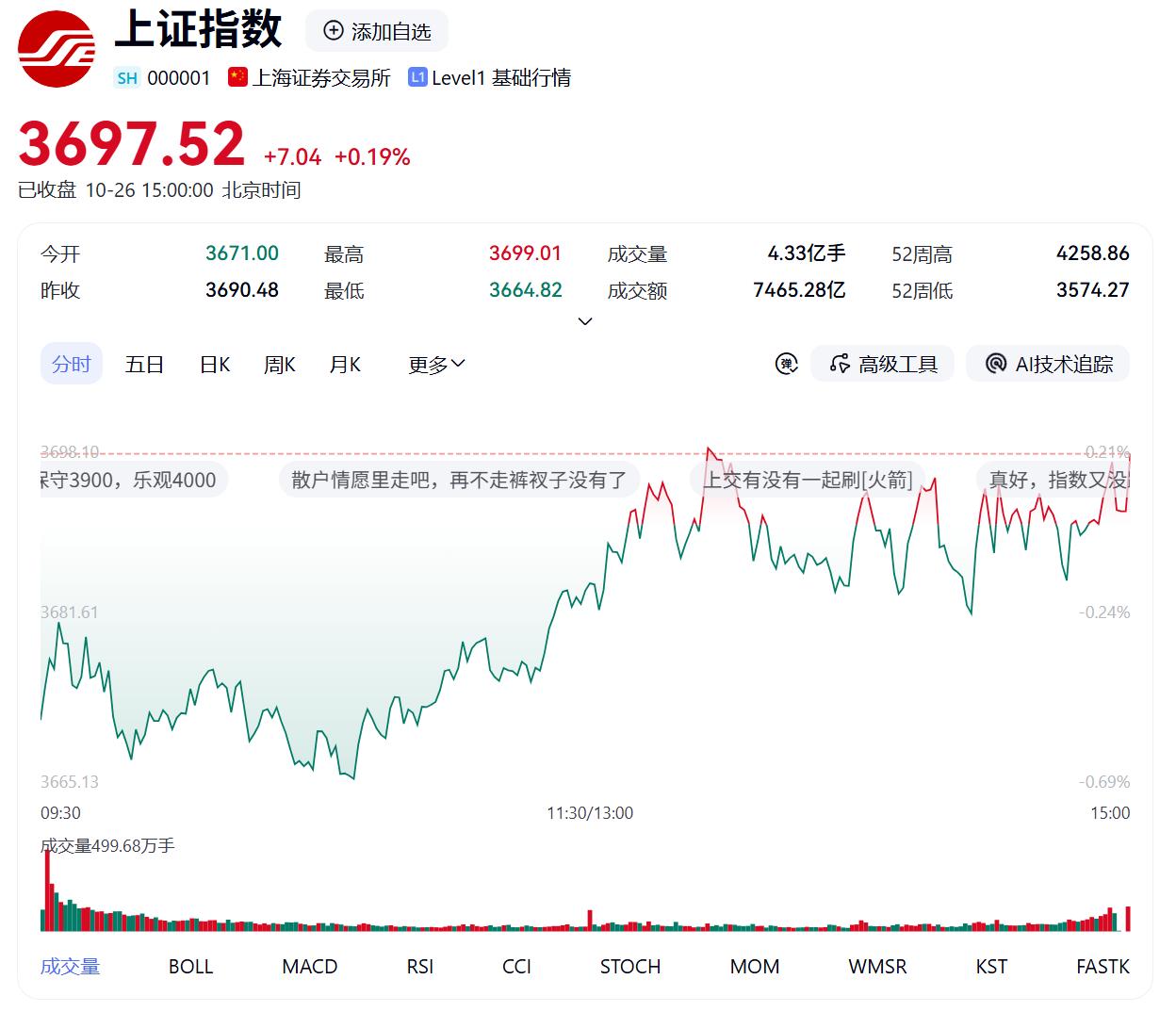This screenshot has width=1176, height=1012.
Task: Click 今开 value 3671.00
Action: [x=242, y=253]
